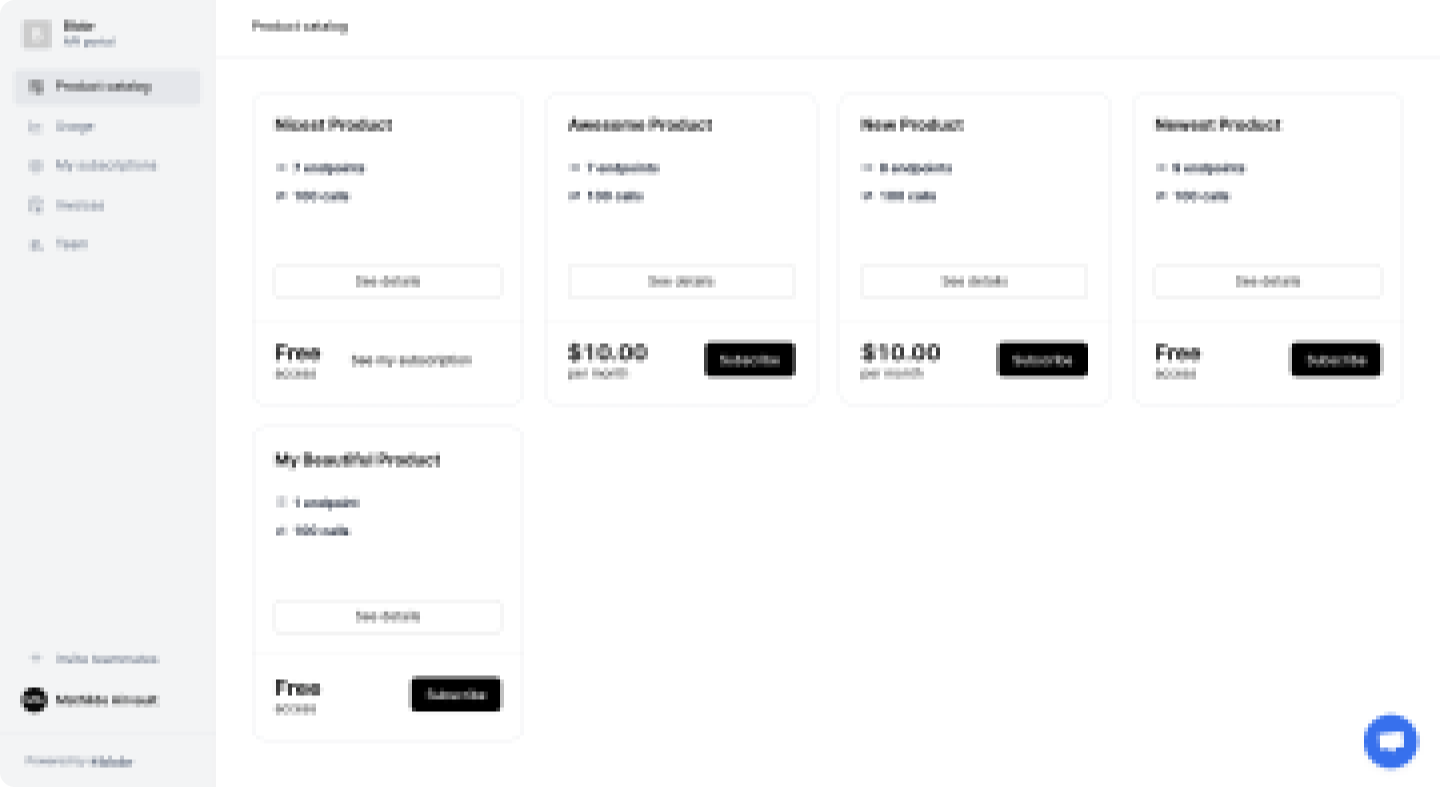1440x787 pixels.
Task: Subscribe to Awesome Product
Action: coord(749,359)
